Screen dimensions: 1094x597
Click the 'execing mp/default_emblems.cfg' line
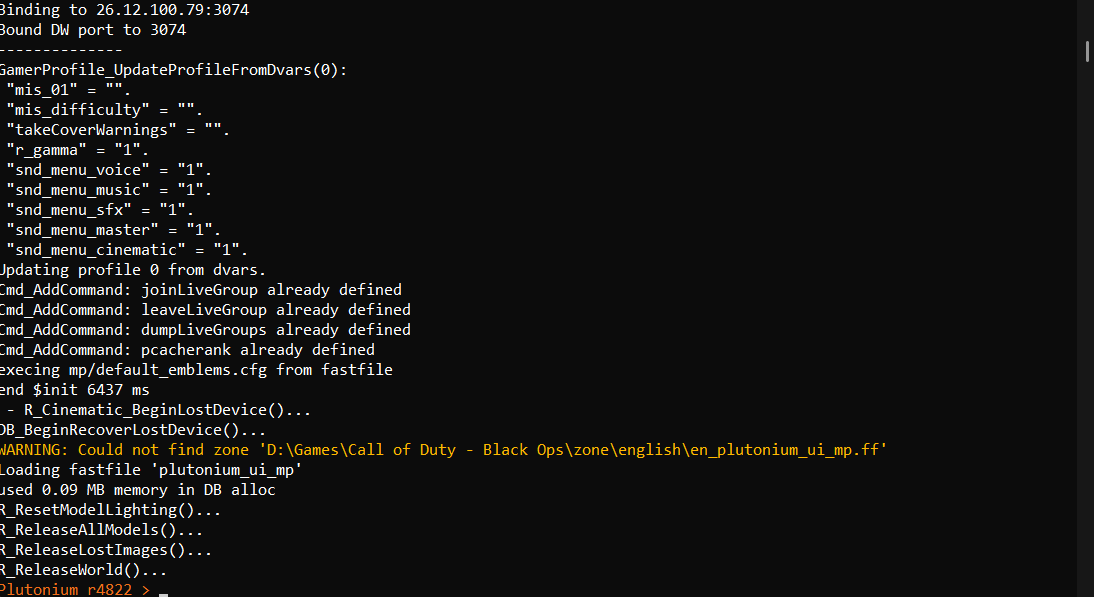click(x=196, y=370)
